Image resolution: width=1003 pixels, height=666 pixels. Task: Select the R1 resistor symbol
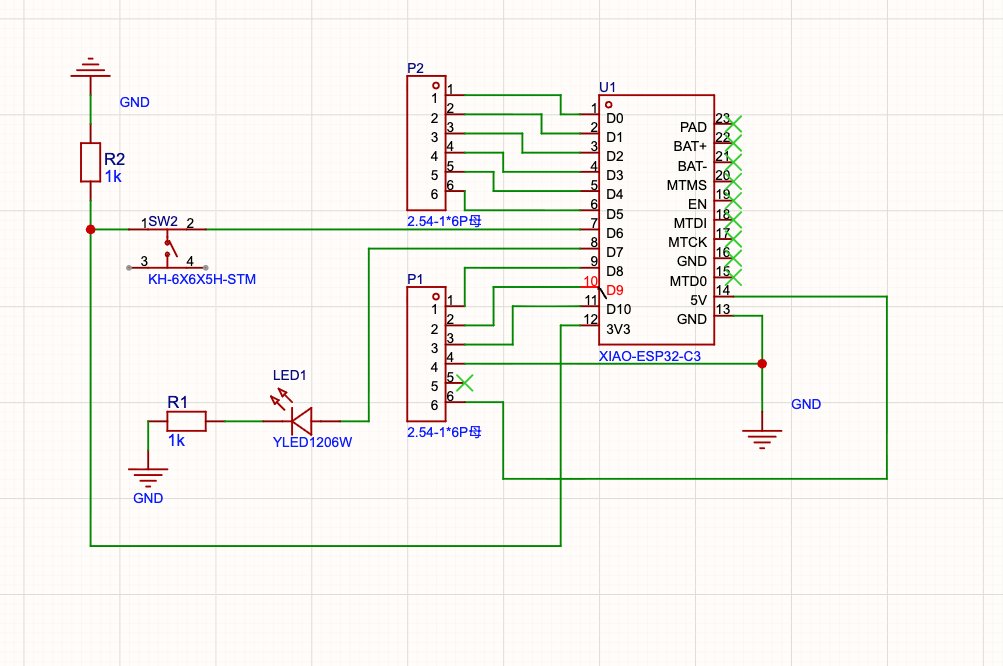(x=186, y=421)
